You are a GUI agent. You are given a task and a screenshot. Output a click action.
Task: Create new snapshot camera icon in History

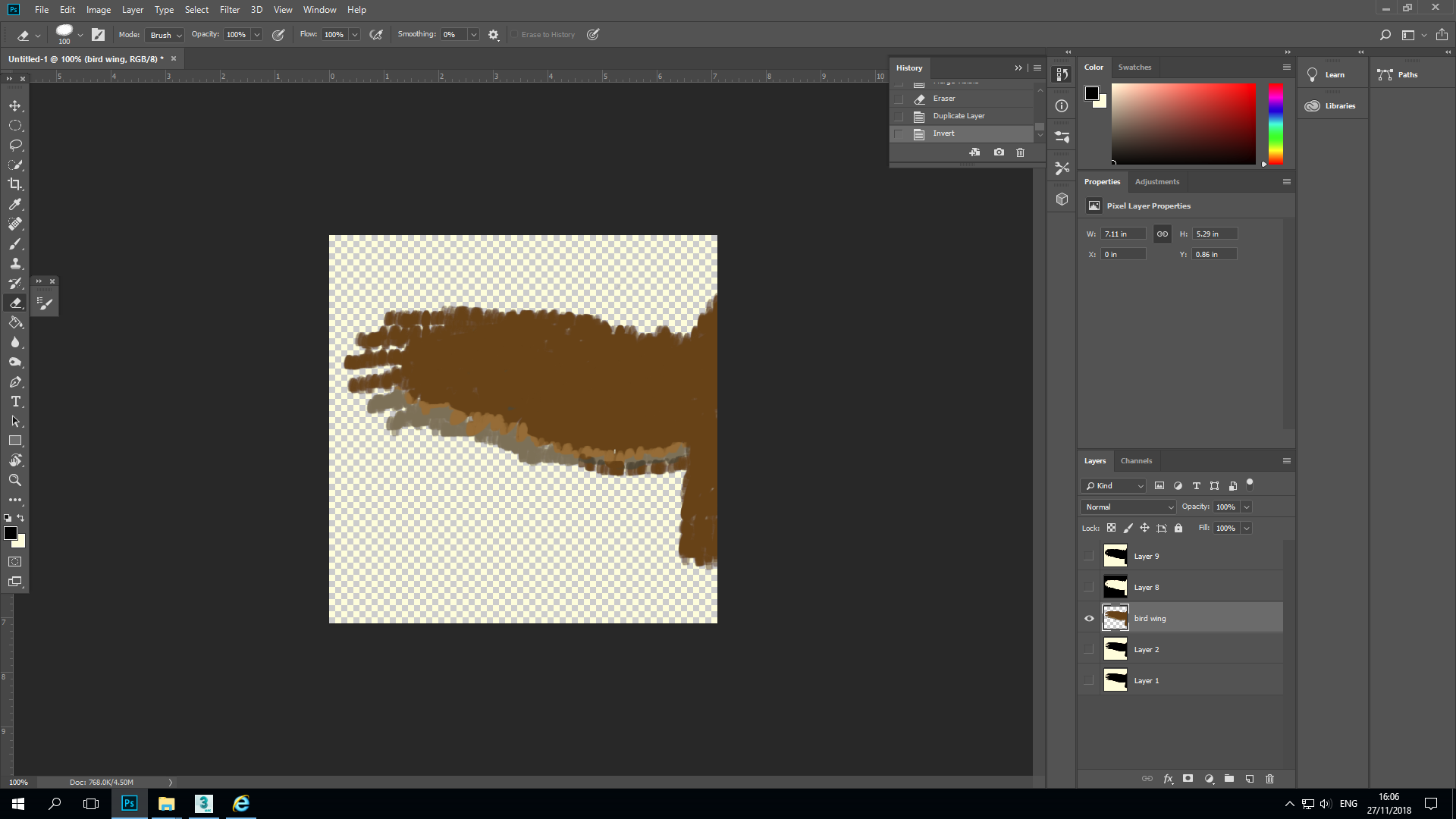pyautogui.click(x=999, y=152)
